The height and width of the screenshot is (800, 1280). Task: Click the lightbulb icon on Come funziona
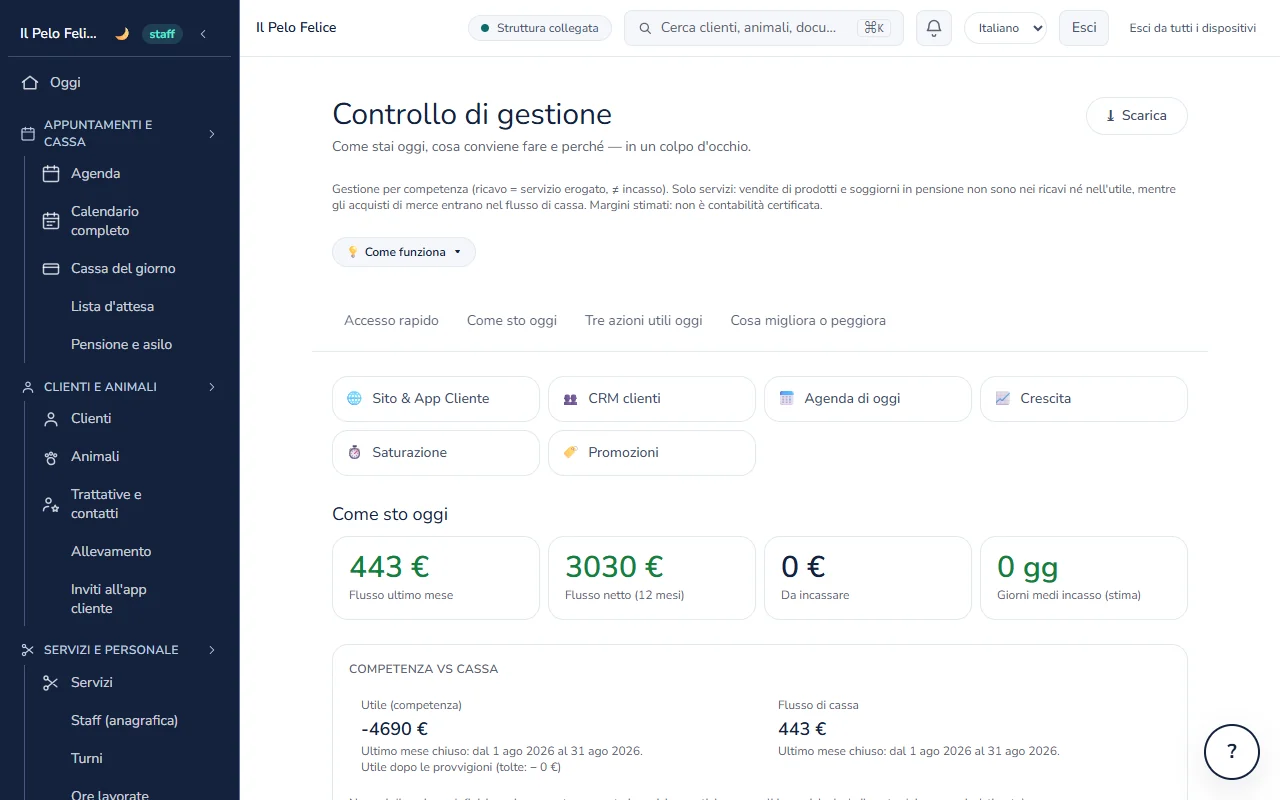click(x=352, y=253)
